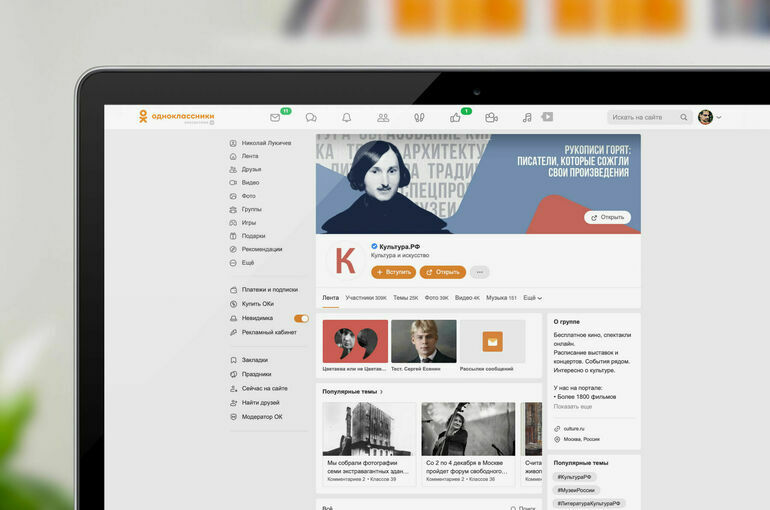Screen dimensions: 770x510
Task: Switch to 'Темы' group tab
Action: click(406, 298)
